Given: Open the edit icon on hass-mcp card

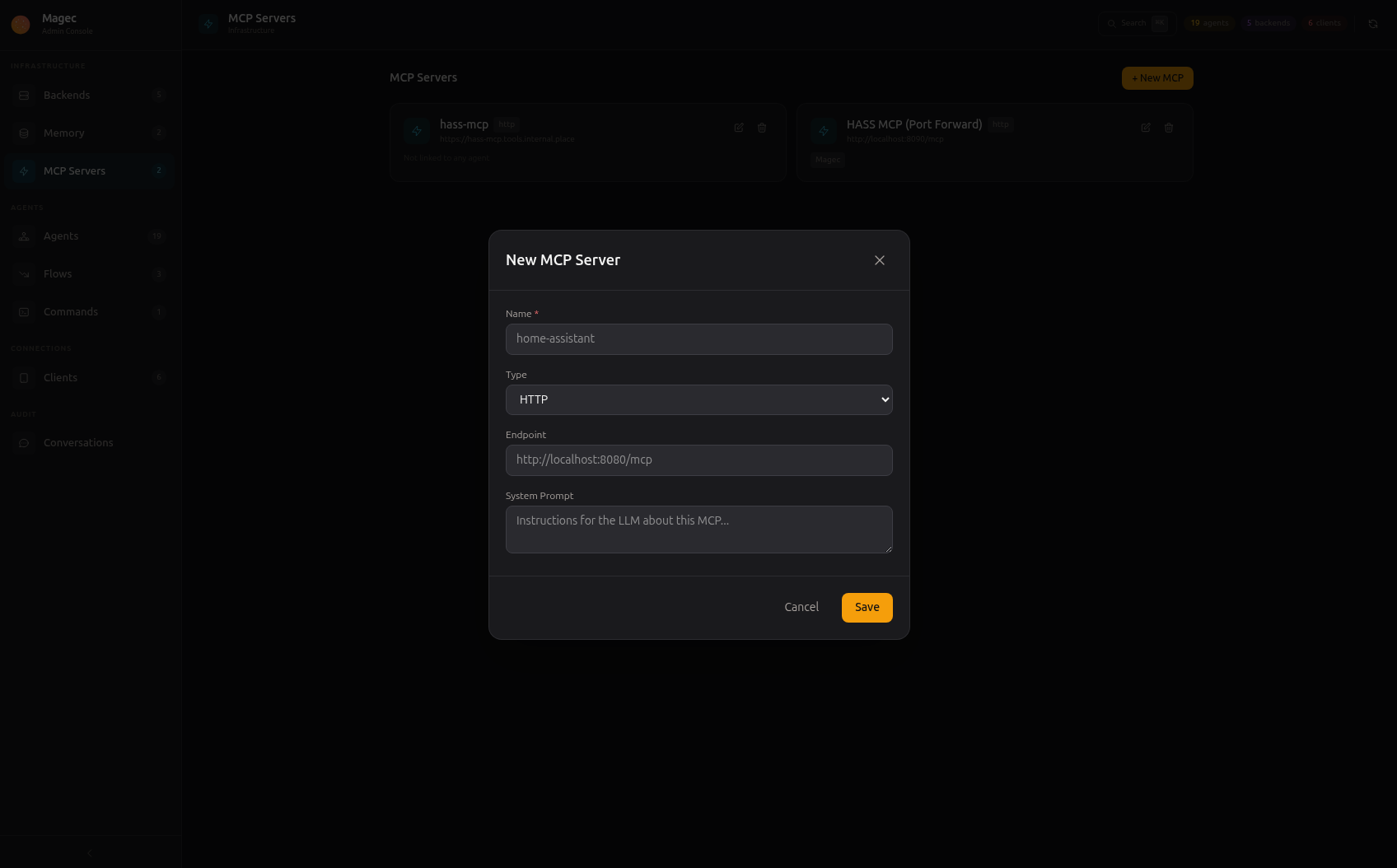Looking at the screenshot, I should pos(739,128).
